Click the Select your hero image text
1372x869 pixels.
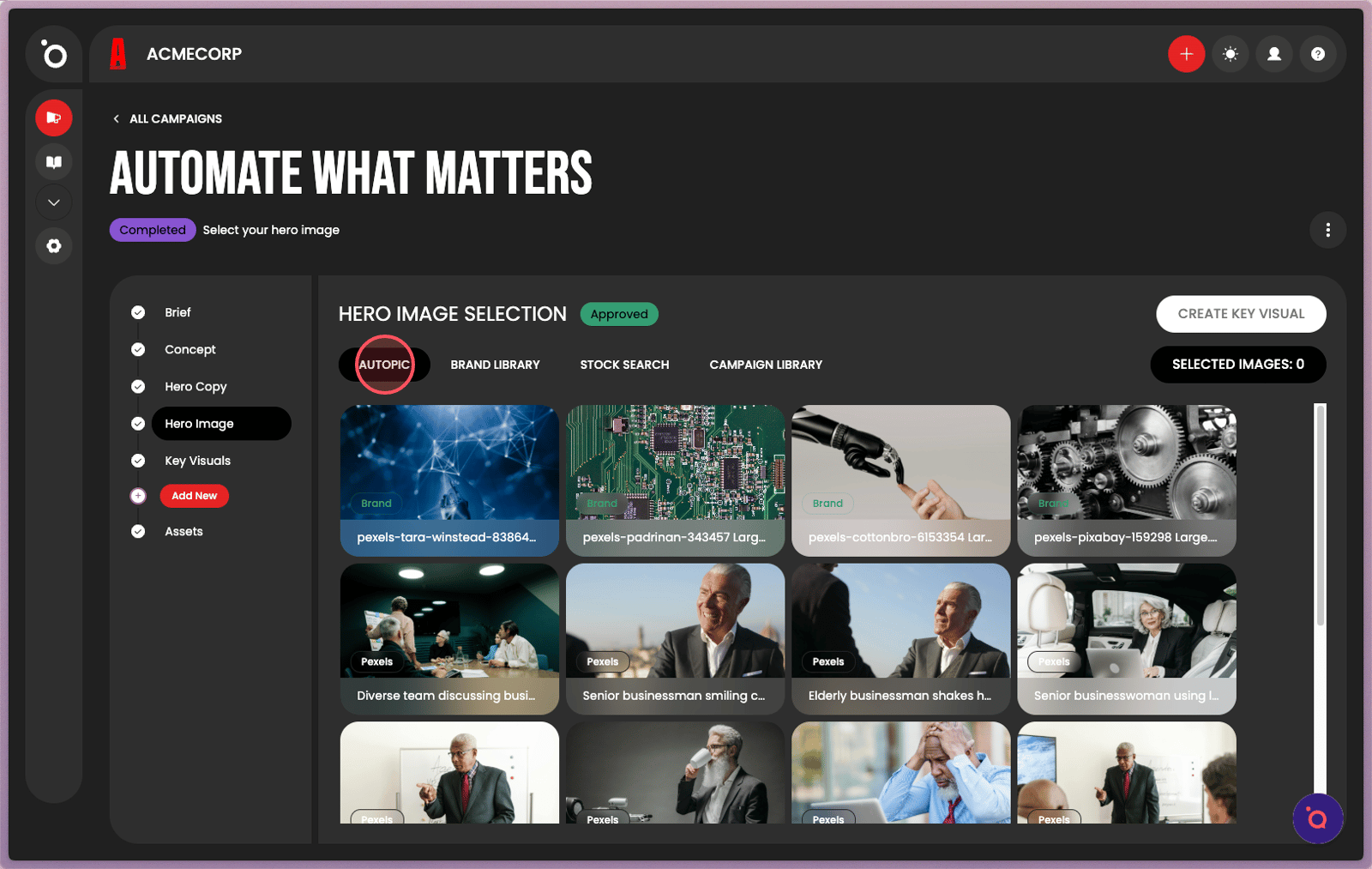[x=271, y=230]
